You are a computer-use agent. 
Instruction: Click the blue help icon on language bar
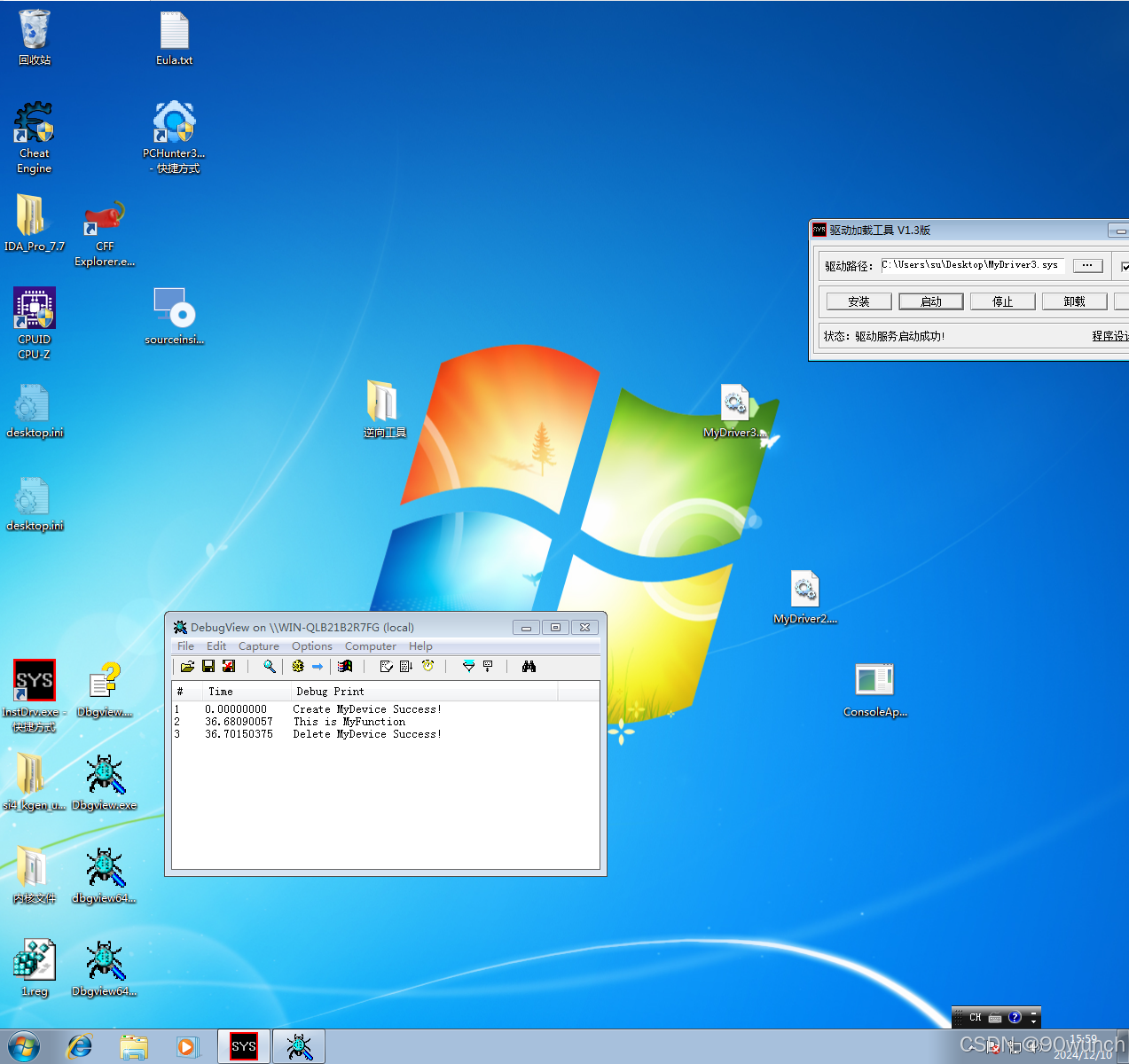pyautogui.click(x=1015, y=1017)
